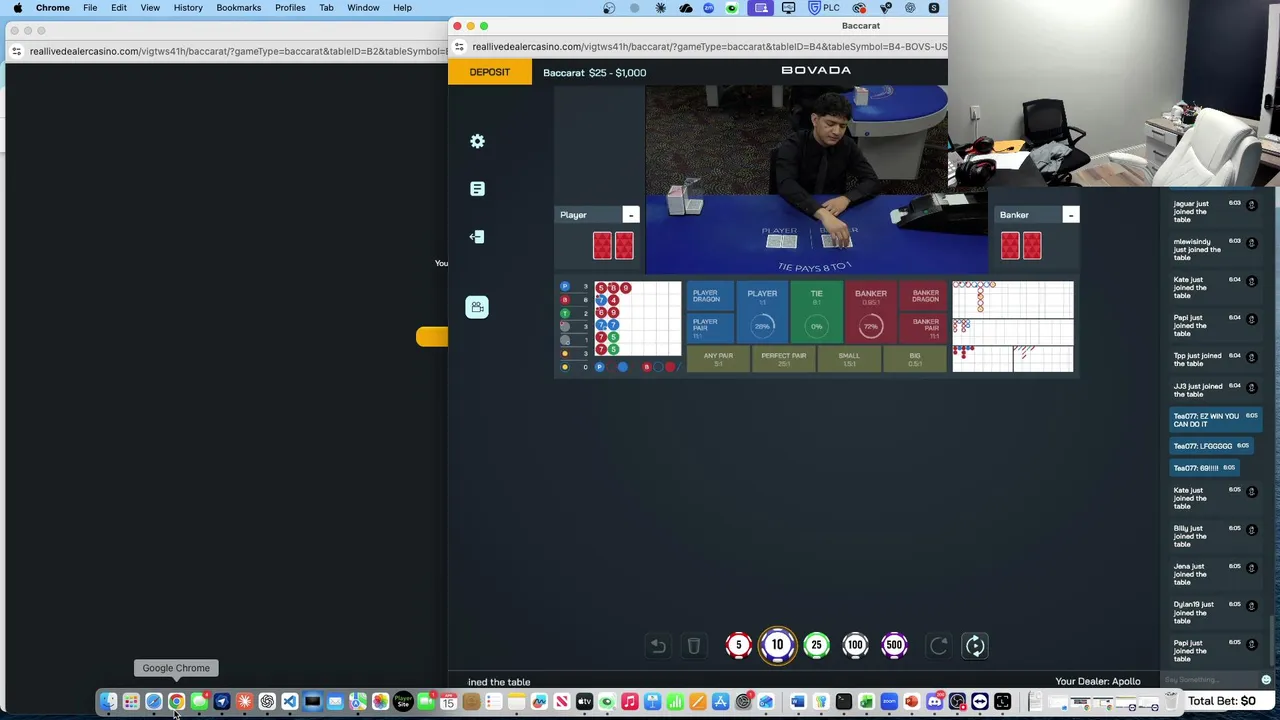Open Music app from the Dock
1280x720 pixels.
[x=630, y=702]
